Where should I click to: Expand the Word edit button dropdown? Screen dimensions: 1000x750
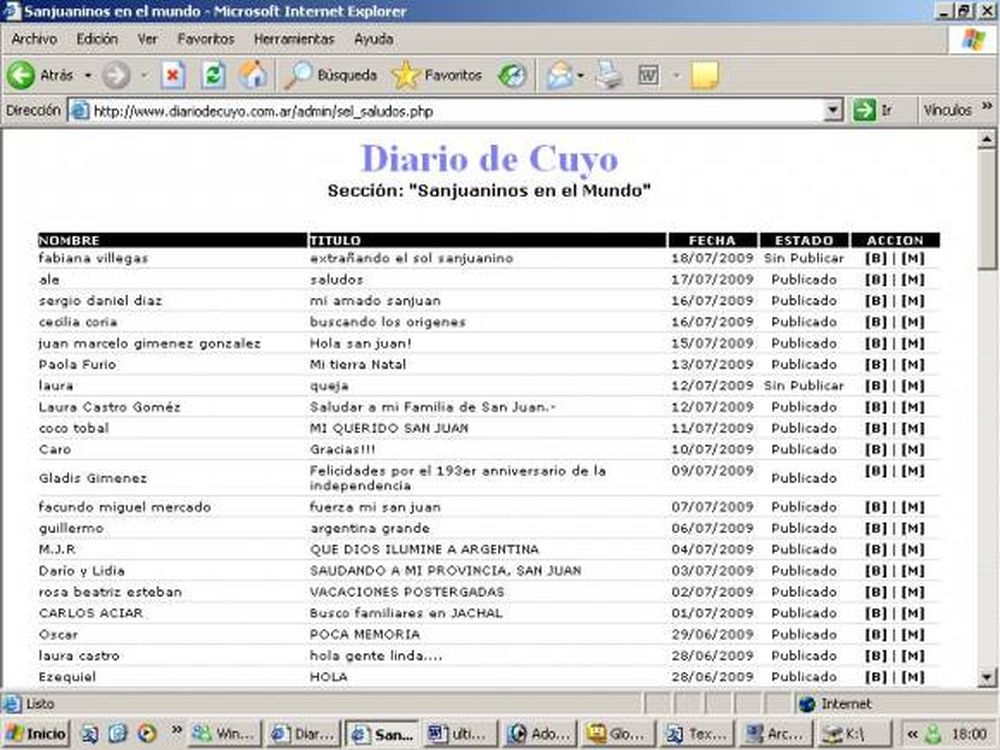(676, 75)
